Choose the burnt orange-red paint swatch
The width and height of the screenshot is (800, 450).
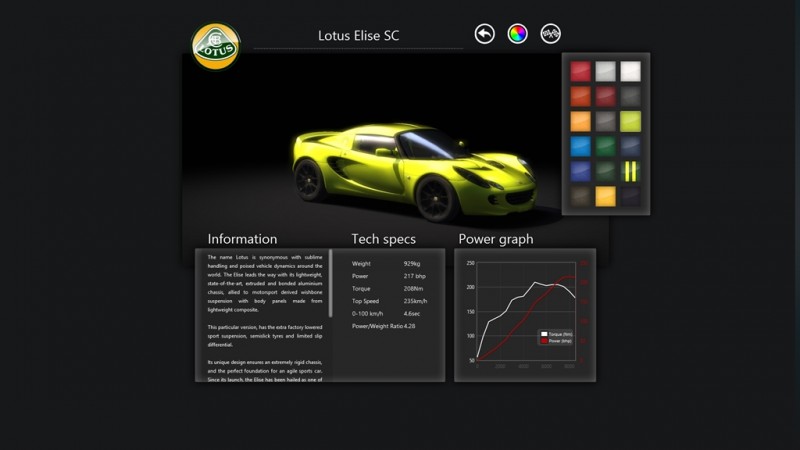(x=581, y=96)
